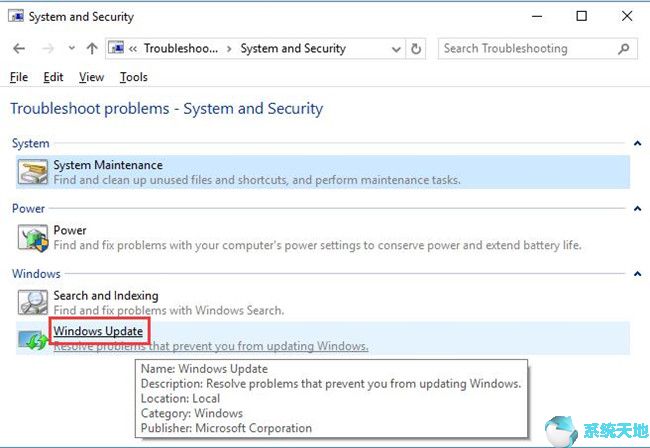Open the recent locations dropdown arrow
The height and width of the screenshot is (448, 650).
[x=70, y=49]
